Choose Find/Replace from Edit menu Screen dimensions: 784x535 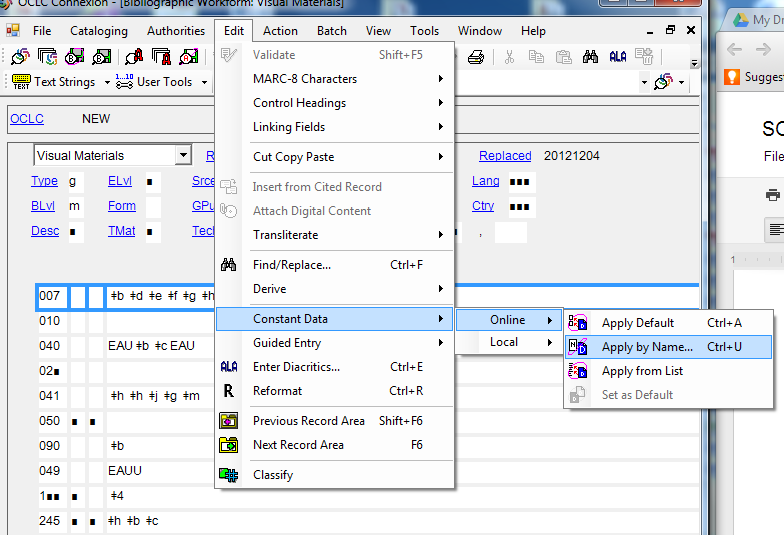pyautogui.click(x=335, y=264)
